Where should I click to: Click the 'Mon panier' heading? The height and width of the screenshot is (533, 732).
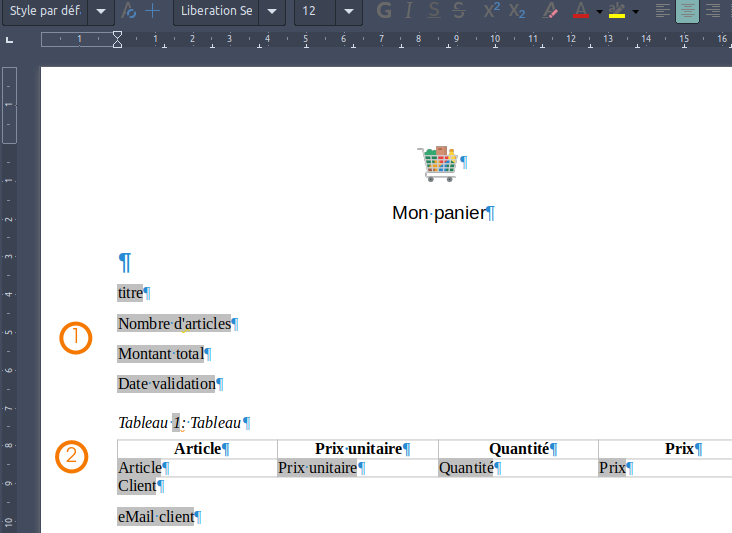[439, 213]
